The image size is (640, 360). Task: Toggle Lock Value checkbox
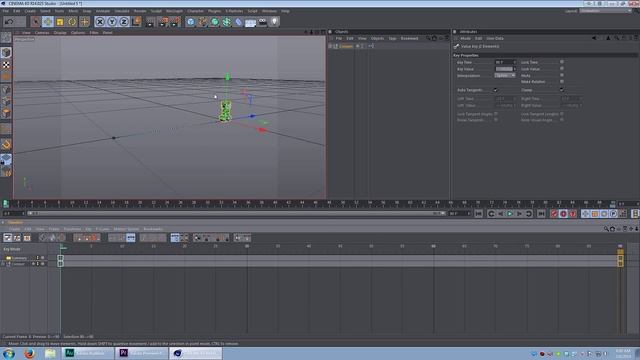(562, 69)
